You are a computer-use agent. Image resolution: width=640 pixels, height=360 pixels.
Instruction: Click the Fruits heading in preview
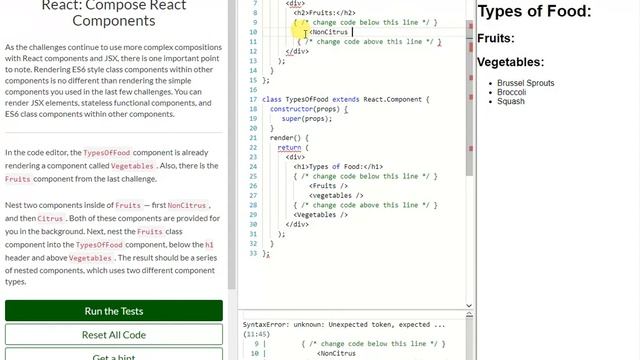coord(496,38)
